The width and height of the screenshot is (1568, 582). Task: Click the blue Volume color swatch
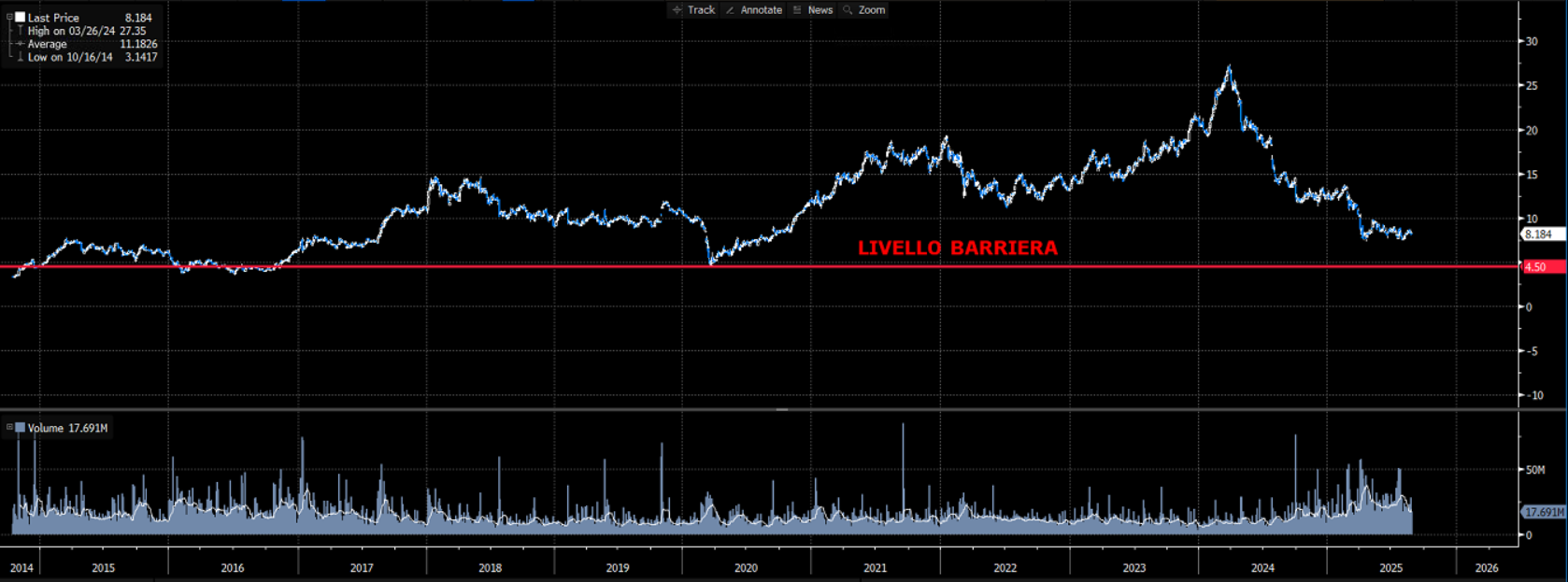(20, 428)
